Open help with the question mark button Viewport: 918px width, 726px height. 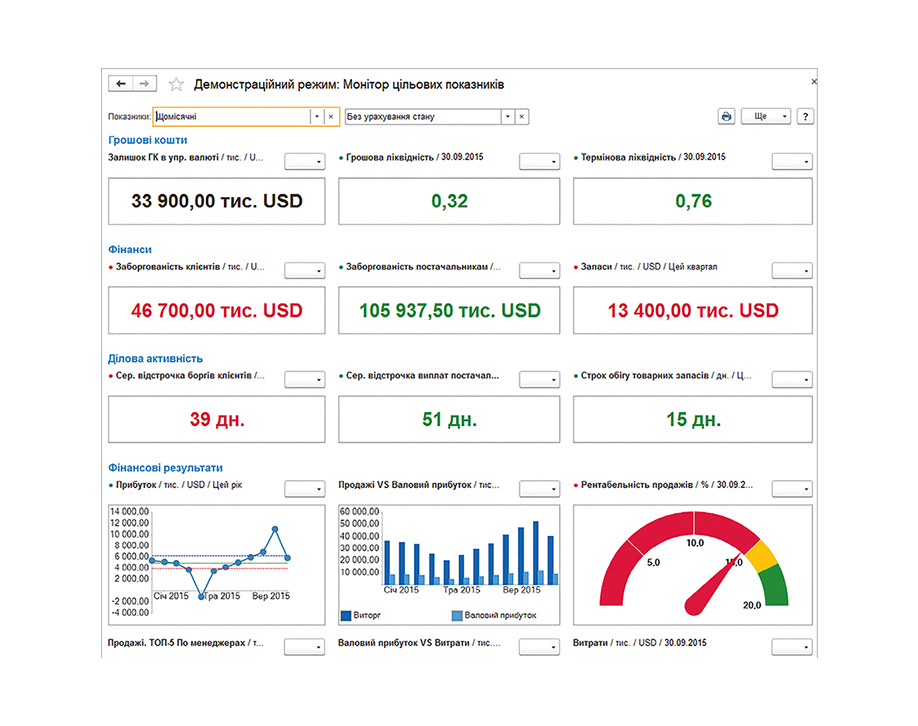[x=805, y=117]
